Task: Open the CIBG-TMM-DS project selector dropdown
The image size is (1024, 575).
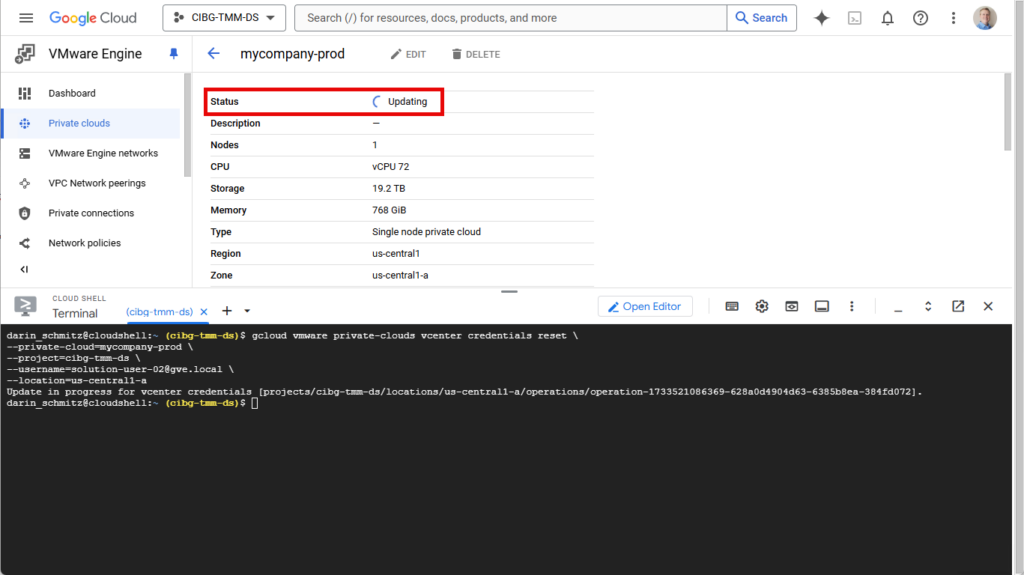Action: click(x=224, y=18)
